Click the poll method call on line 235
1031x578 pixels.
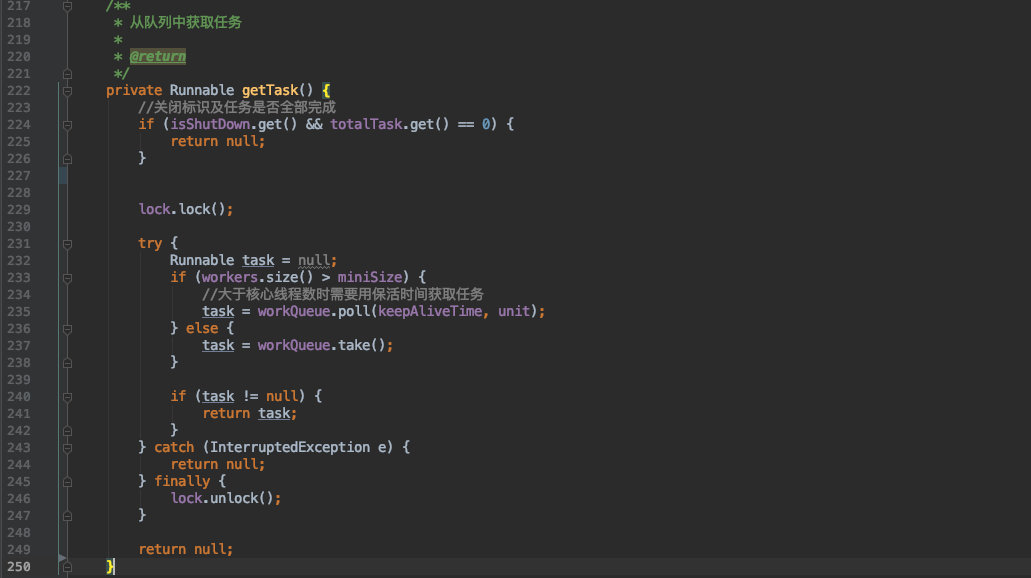pyautogui.click(x=354, y=311)
